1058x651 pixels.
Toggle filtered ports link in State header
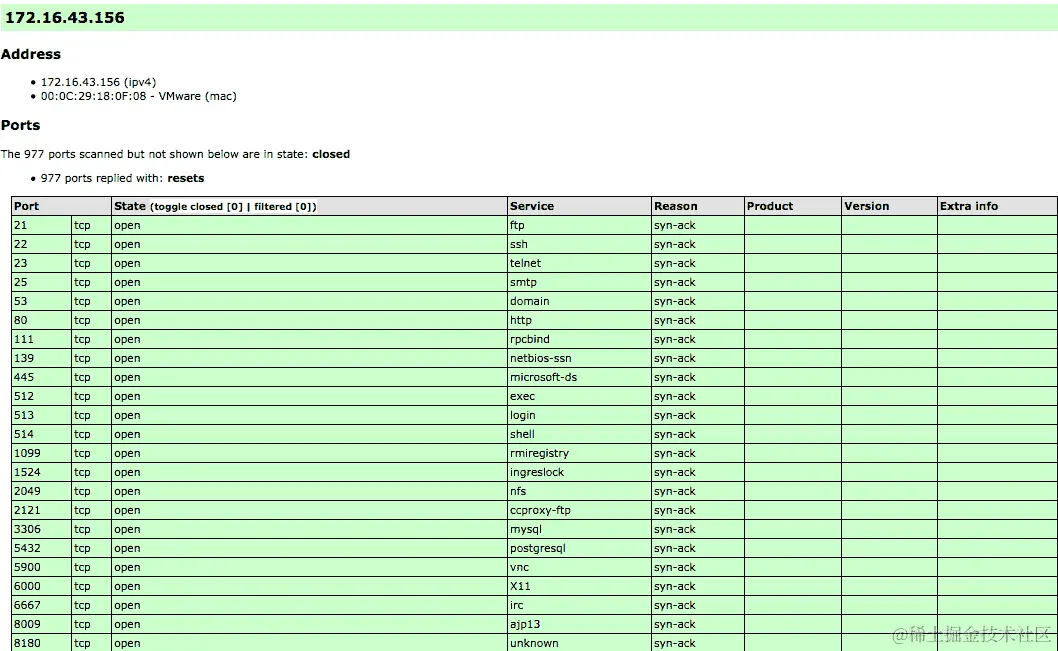282,206
